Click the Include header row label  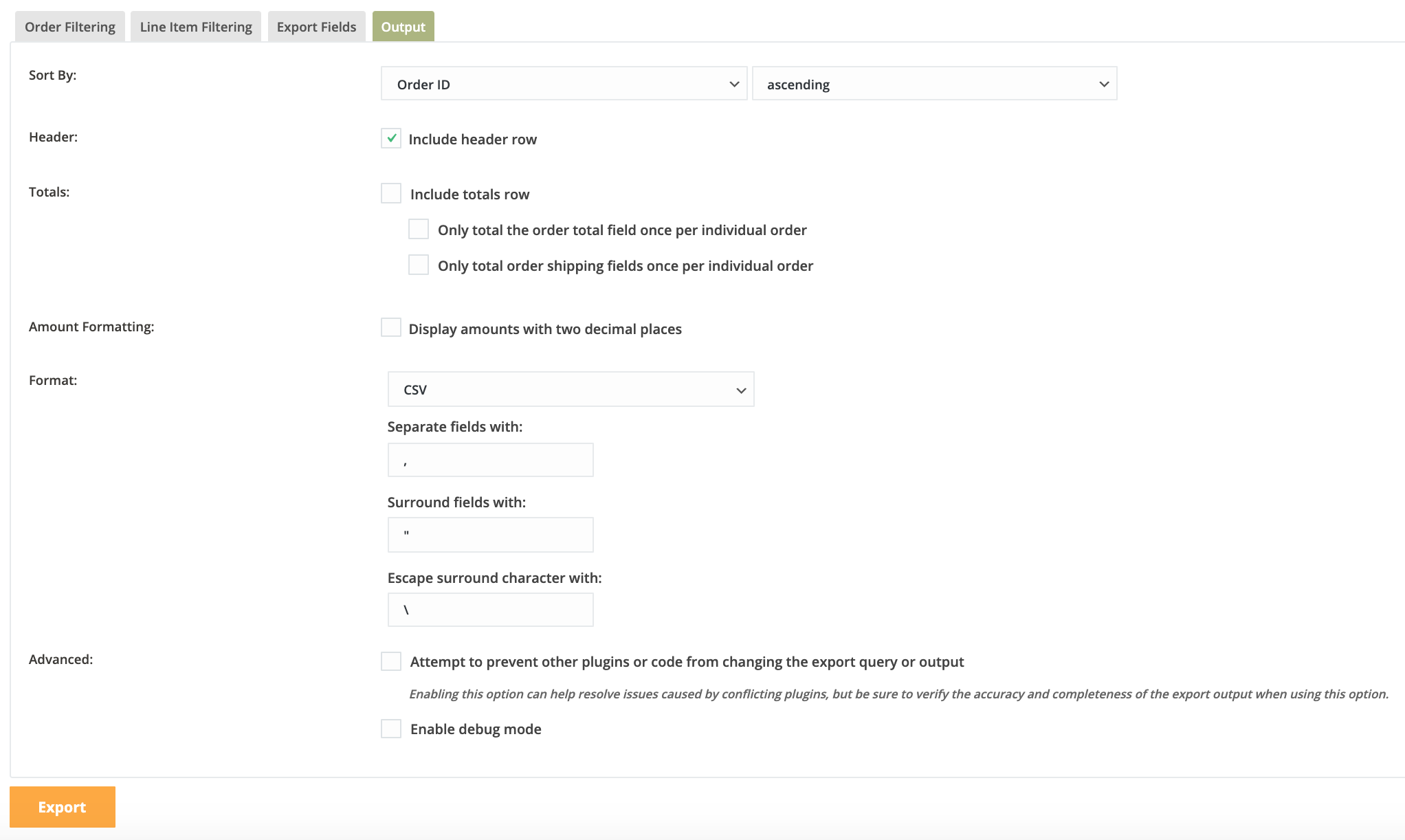(472, 140)
